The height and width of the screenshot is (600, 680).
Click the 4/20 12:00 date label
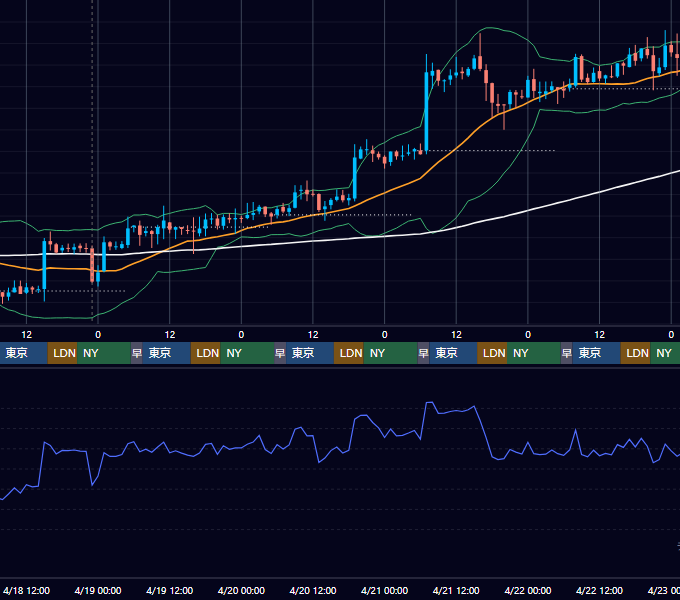(x=313, y=590)
